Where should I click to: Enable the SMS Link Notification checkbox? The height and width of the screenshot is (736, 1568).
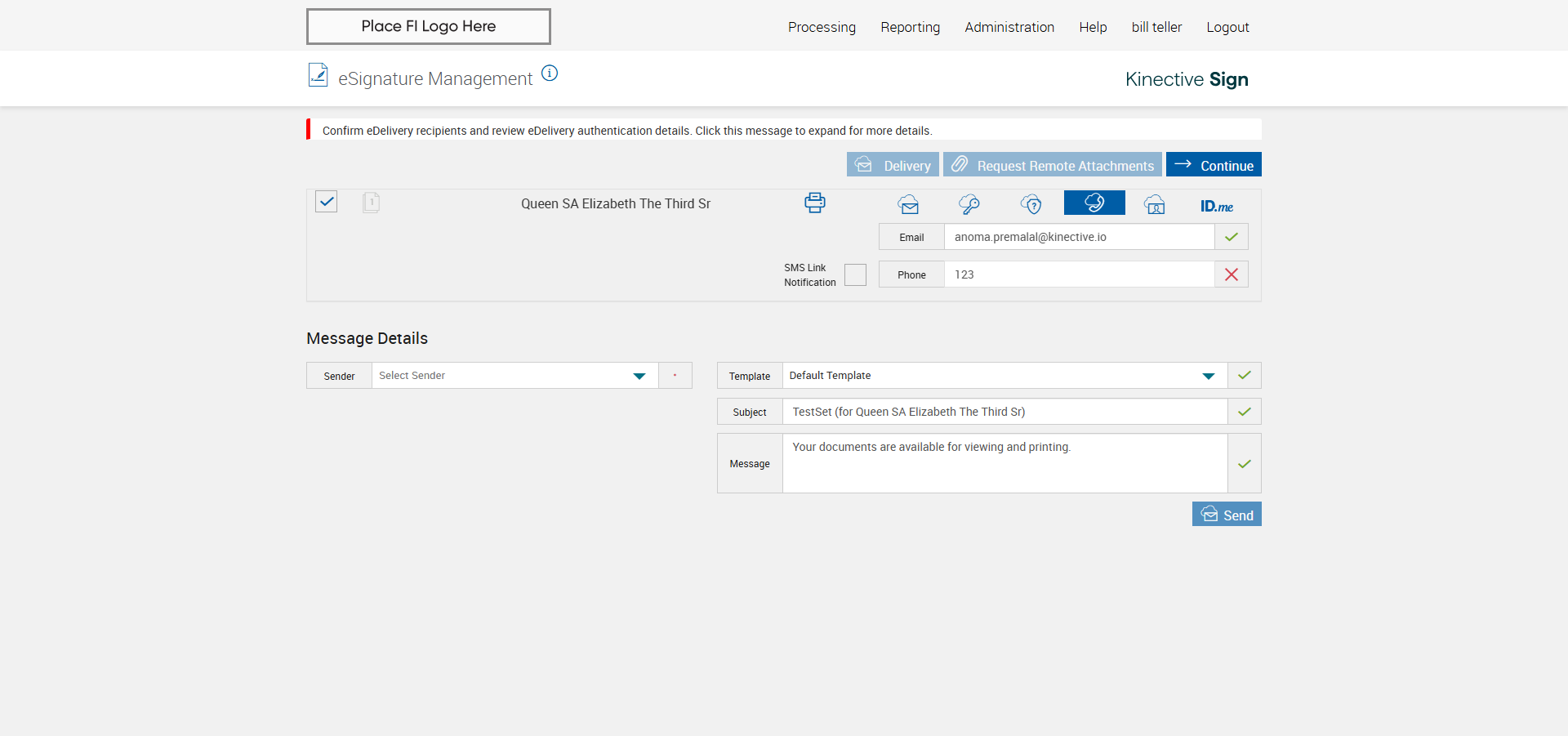tap(855, 275)
